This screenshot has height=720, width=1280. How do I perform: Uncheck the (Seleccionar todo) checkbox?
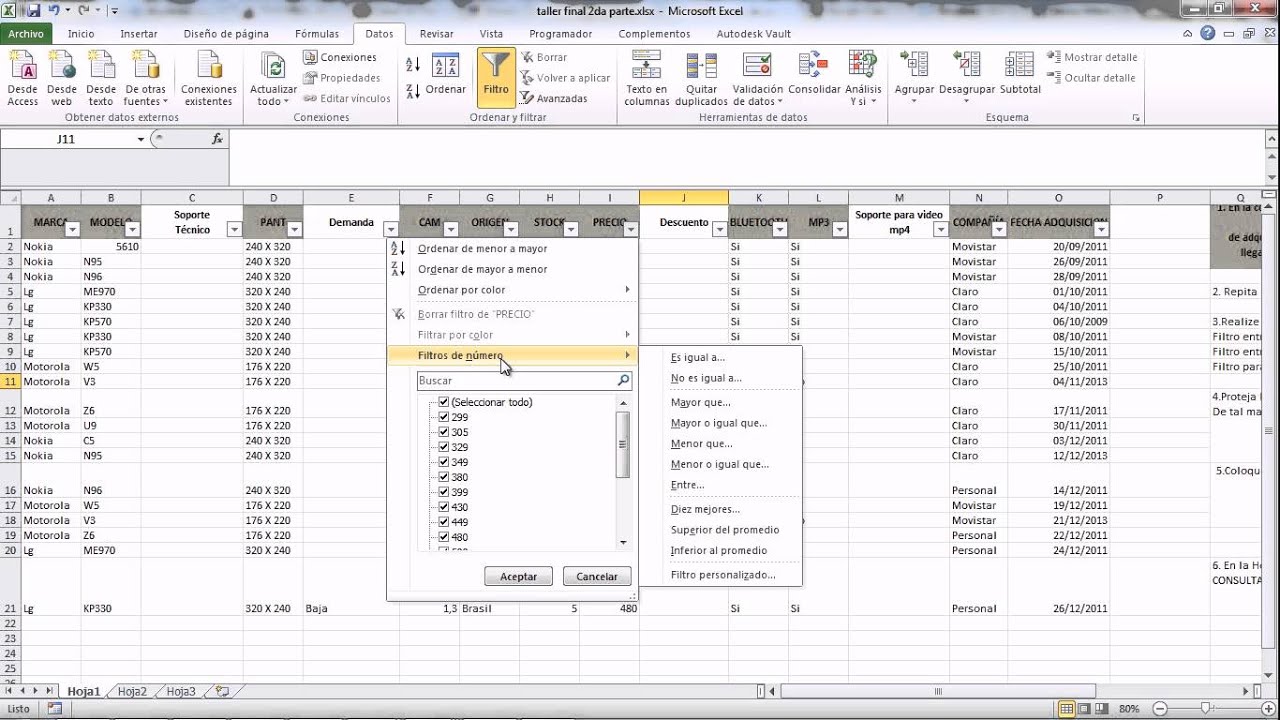[x=444, y=402]
